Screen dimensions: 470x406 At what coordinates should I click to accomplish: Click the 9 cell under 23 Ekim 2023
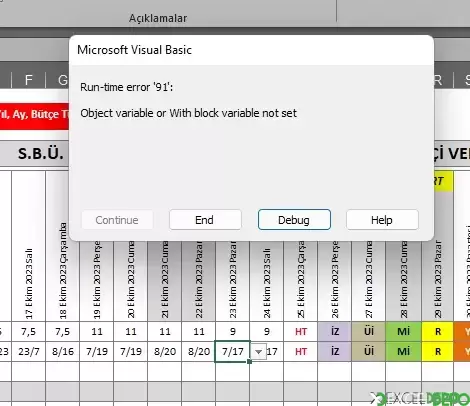(233, 332)
